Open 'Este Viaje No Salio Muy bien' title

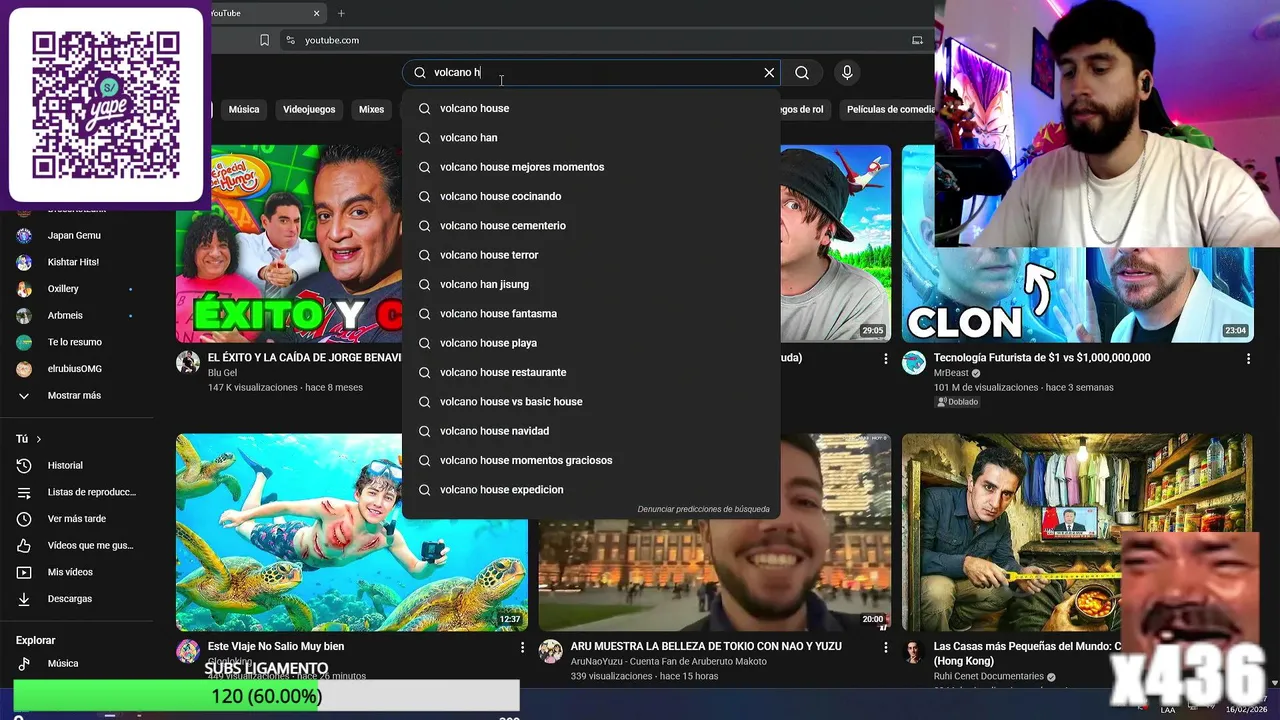tap(276, 647)
